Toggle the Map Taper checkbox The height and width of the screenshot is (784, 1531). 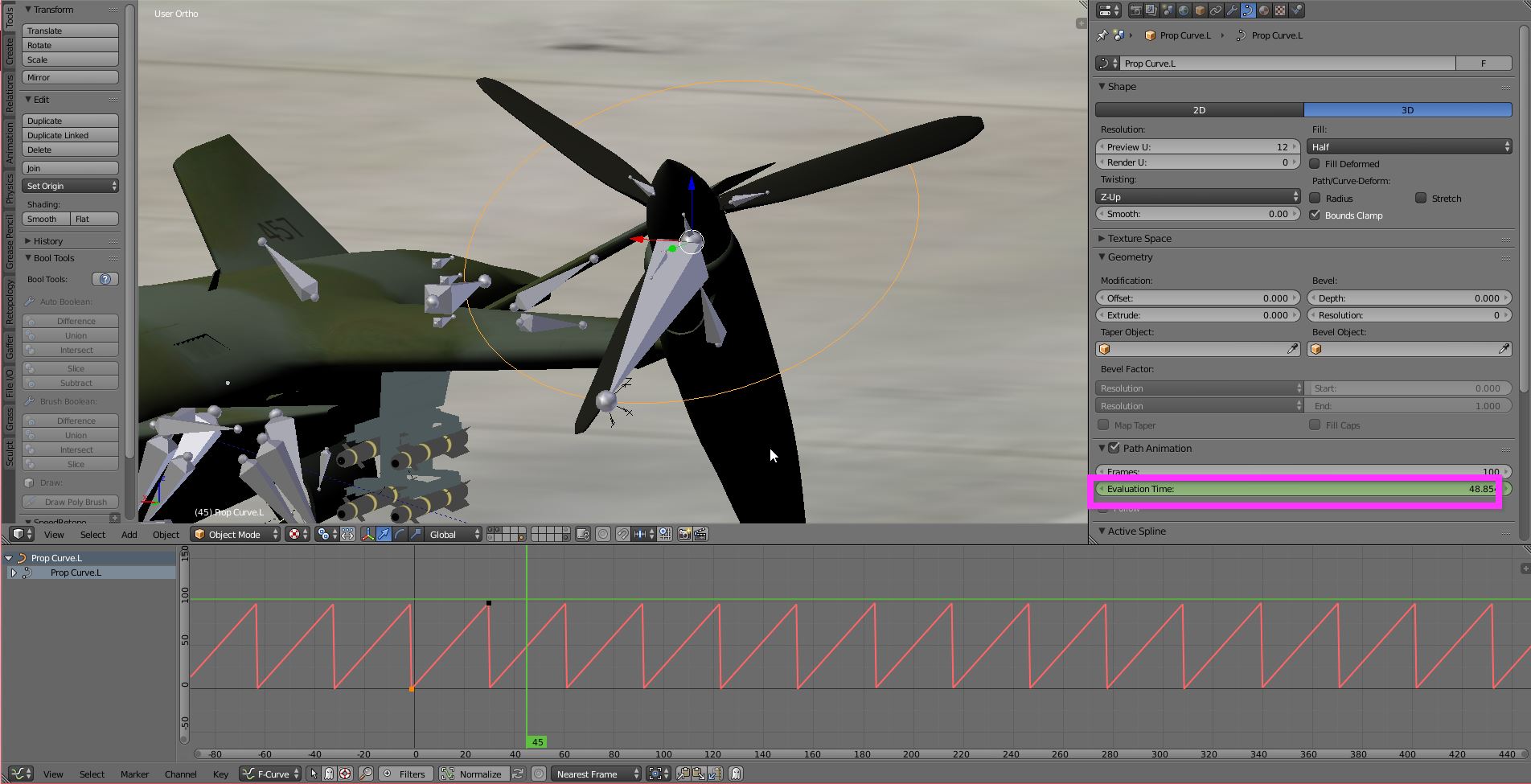(1103, 425)
